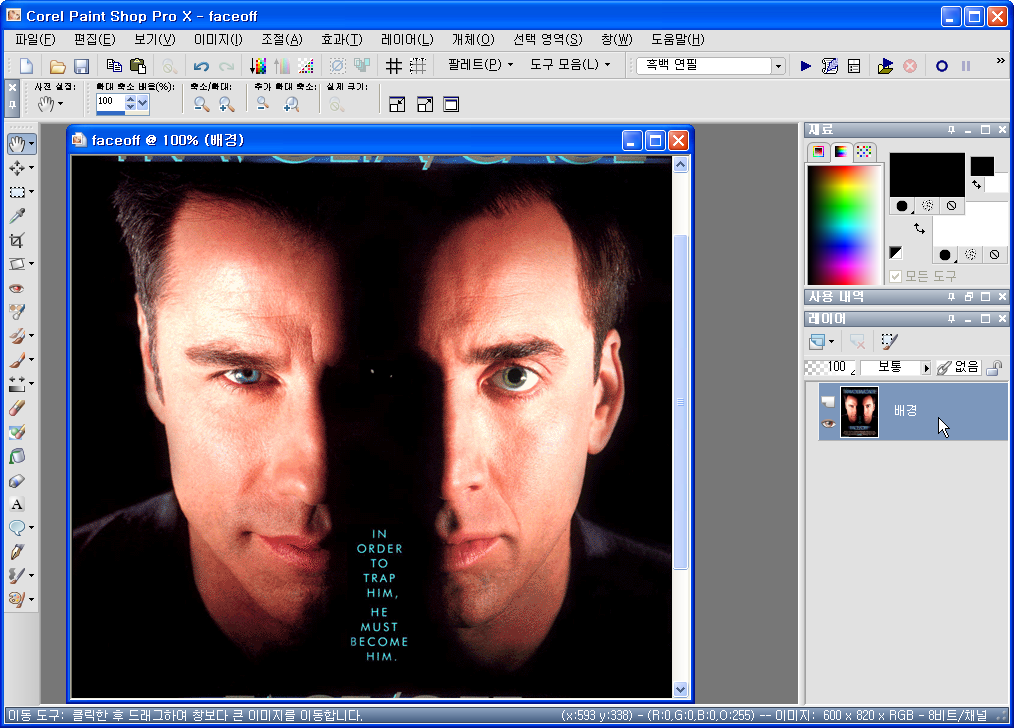This screenshot has width=1014, height=728.
Task: Open the zoom percentage dropdown arrow
Action: [142, 103]
